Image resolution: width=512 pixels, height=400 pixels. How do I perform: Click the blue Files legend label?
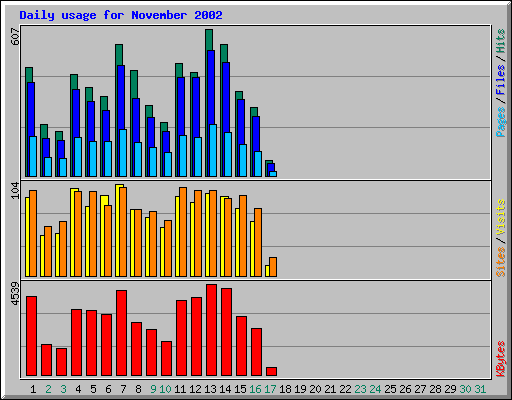[501, 79]
